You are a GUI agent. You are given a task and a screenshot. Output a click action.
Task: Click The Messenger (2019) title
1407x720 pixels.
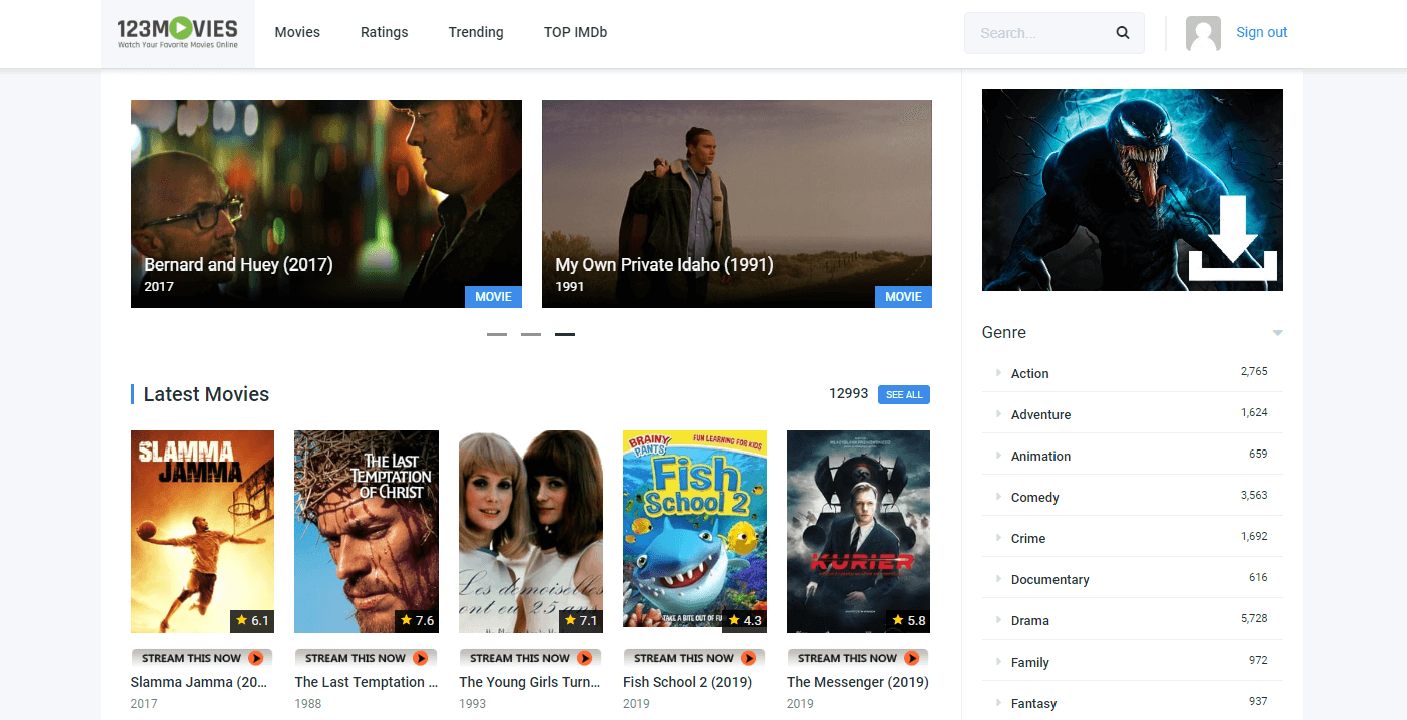[858, 682]
